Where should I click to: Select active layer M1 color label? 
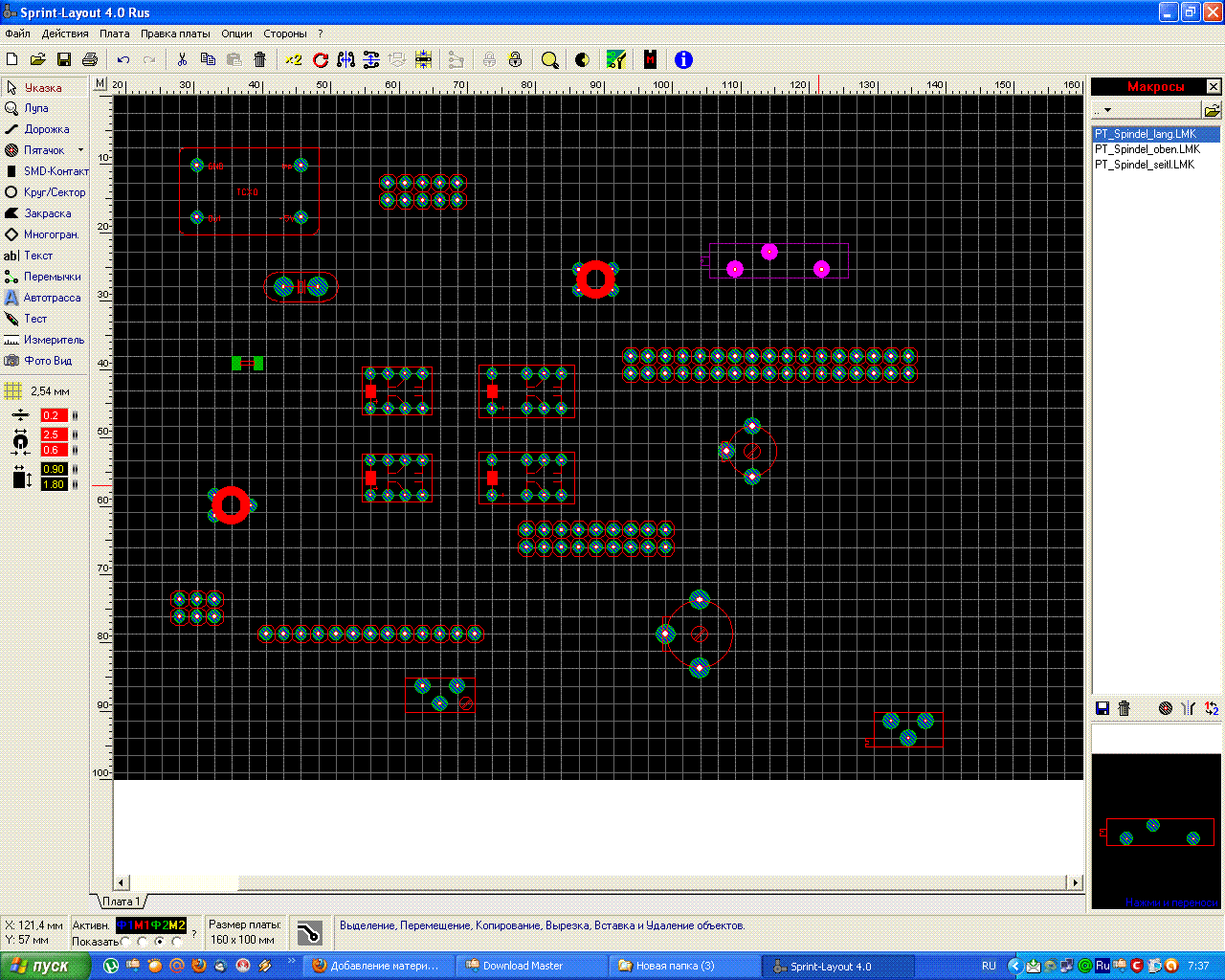142,925
